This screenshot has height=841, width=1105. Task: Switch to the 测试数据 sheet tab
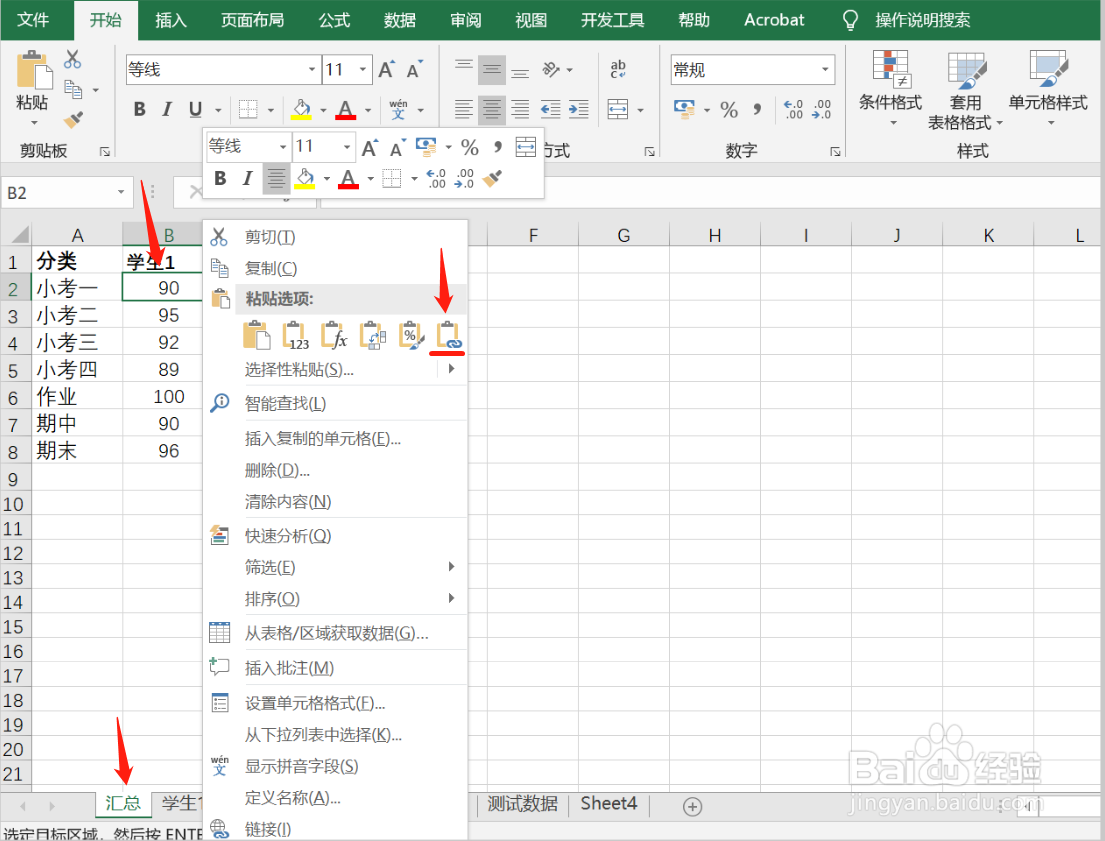pyautogui.click(x=522, y=803)
